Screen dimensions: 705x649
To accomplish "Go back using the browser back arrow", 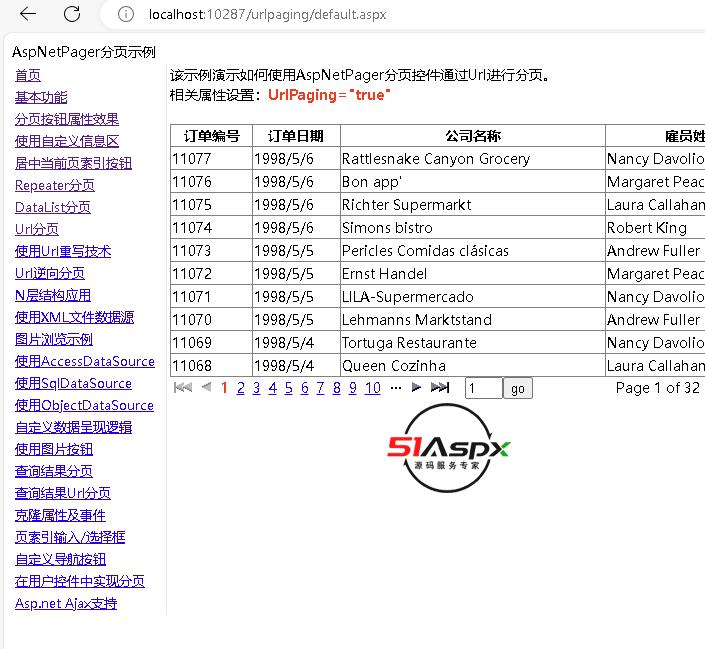I will point(28,14).
